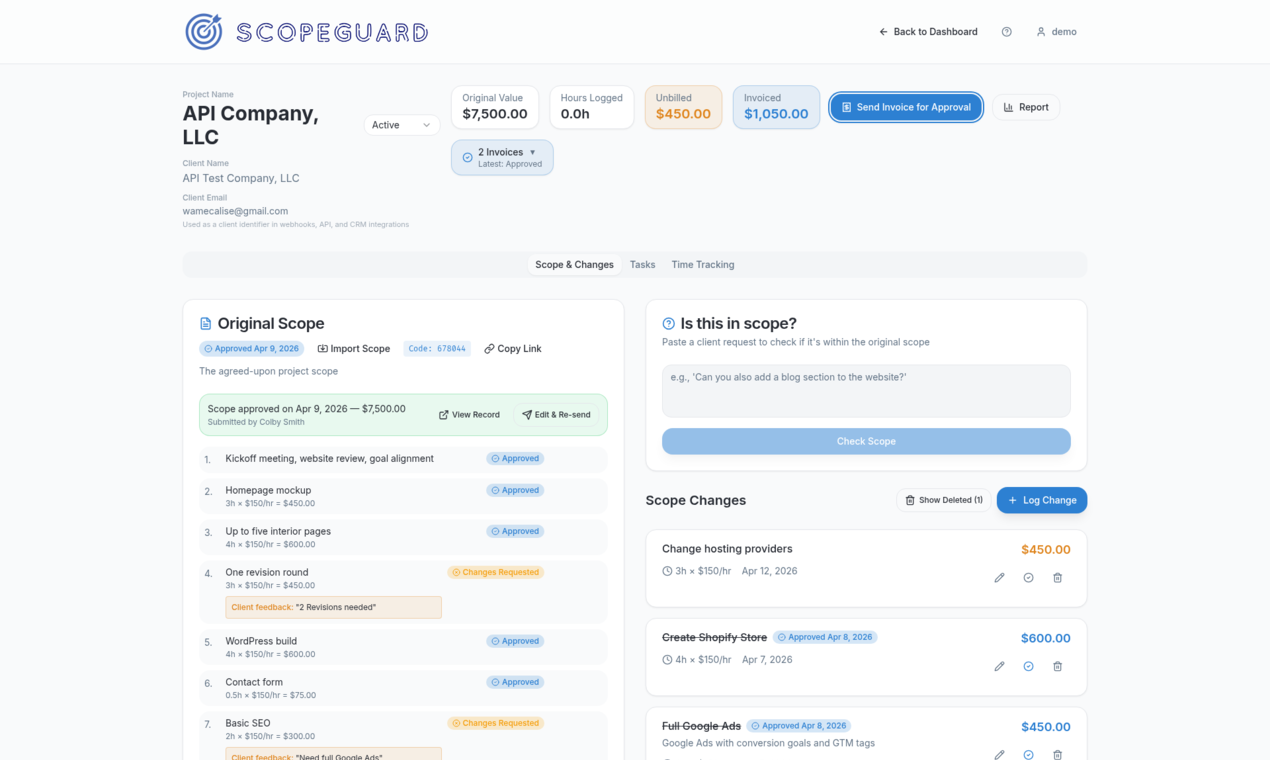This screenshot has width=1270, height=760.
Task: Click Send Invoice for Approval
Action: click(x=906, y=107)
